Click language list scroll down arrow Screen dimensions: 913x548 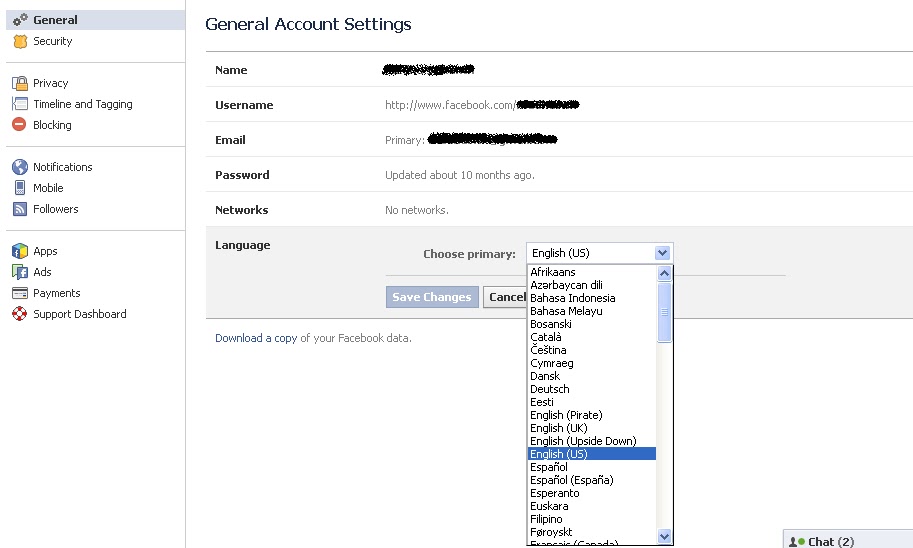pyautogui.click(x=664, y=536)
